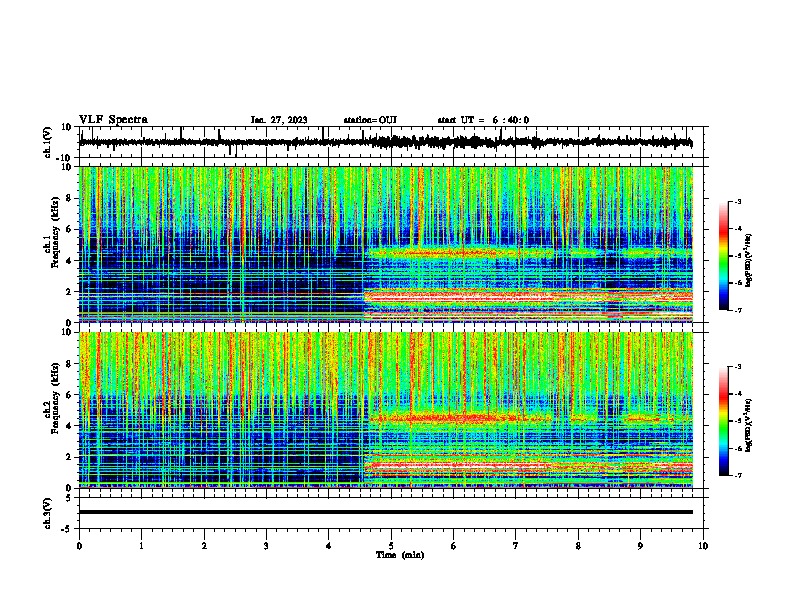Click "-7" on the ch.2 color bar
Image resolution: width=792 pixels, height=612 pixels.
(x=737, y=476)
